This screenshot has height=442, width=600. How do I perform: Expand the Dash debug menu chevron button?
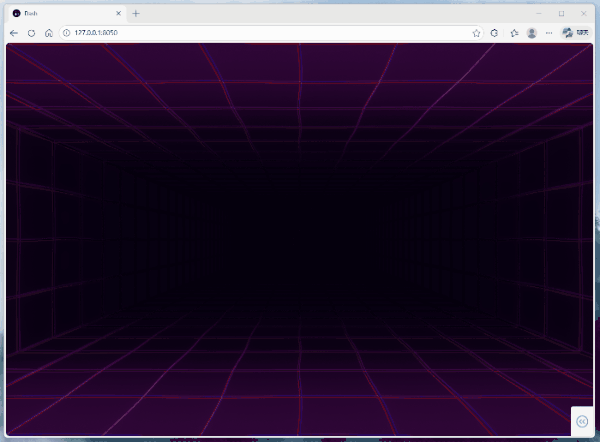pos(582,421)
